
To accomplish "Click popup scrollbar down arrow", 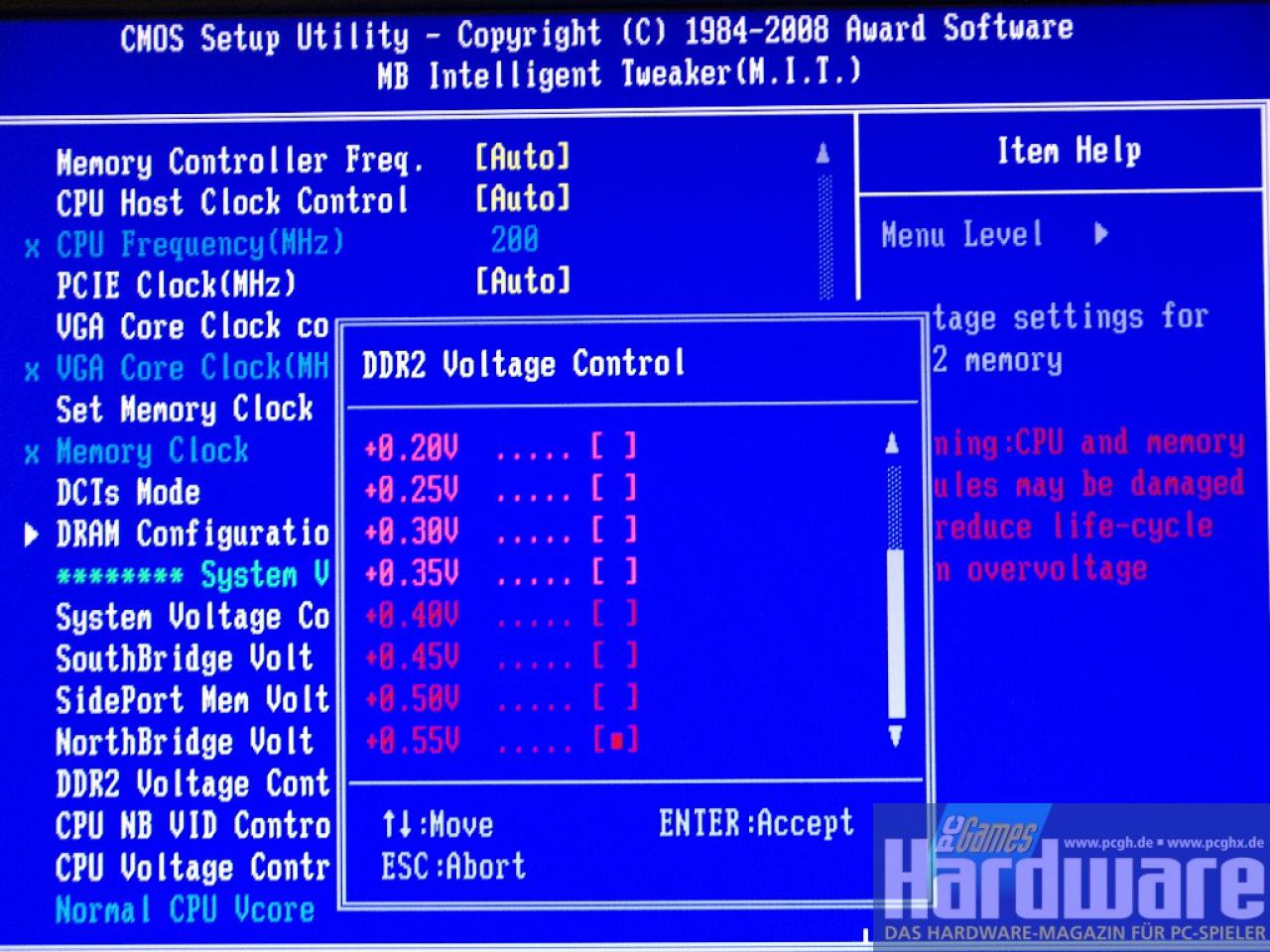I will (895, 736).
